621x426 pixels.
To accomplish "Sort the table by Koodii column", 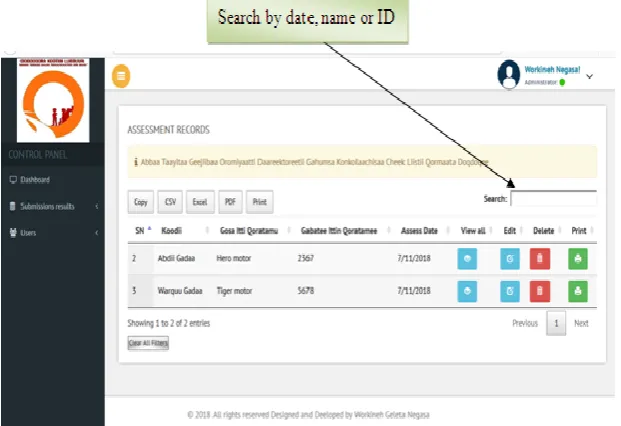I will pos(171,230).
